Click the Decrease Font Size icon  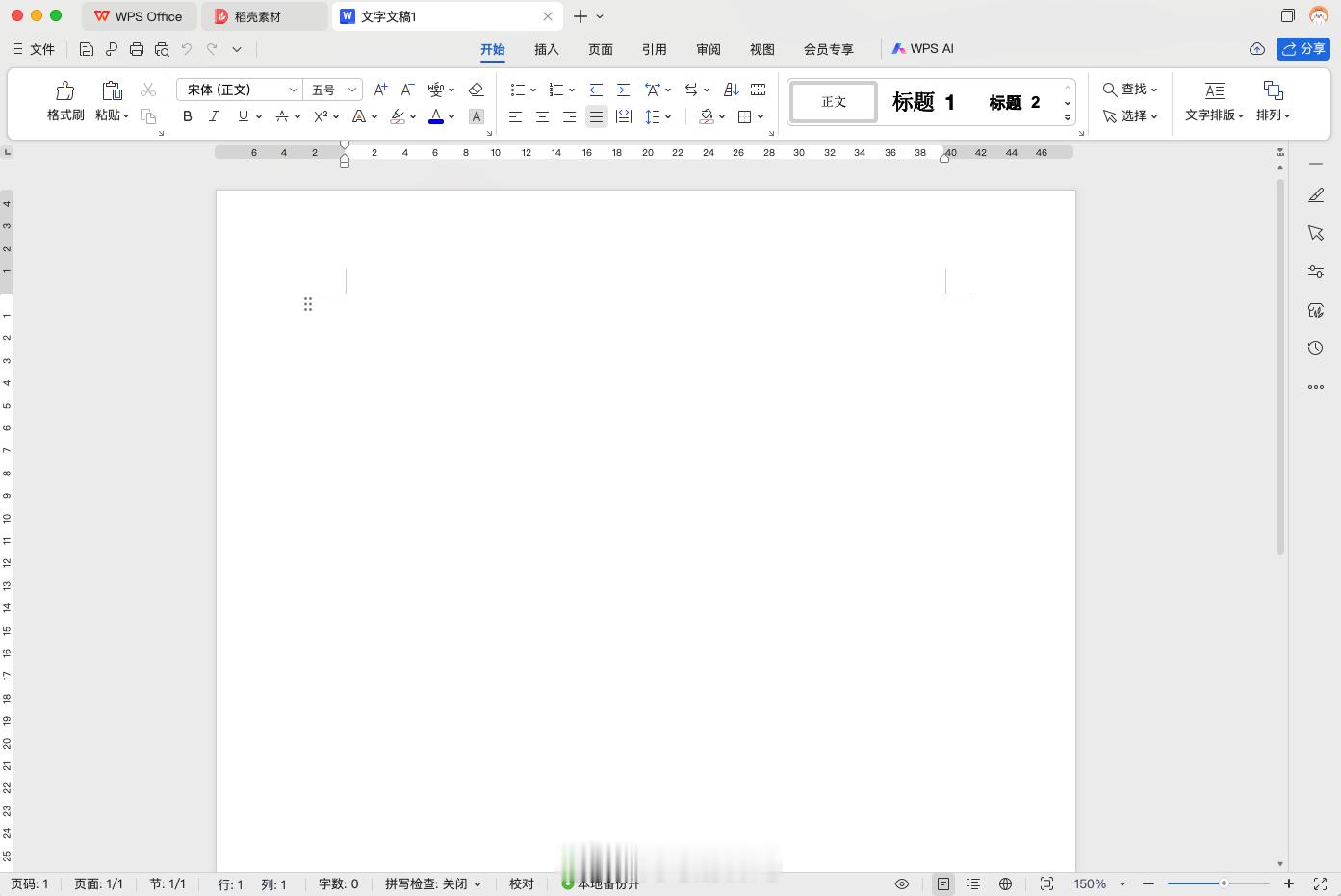point(407,90)
